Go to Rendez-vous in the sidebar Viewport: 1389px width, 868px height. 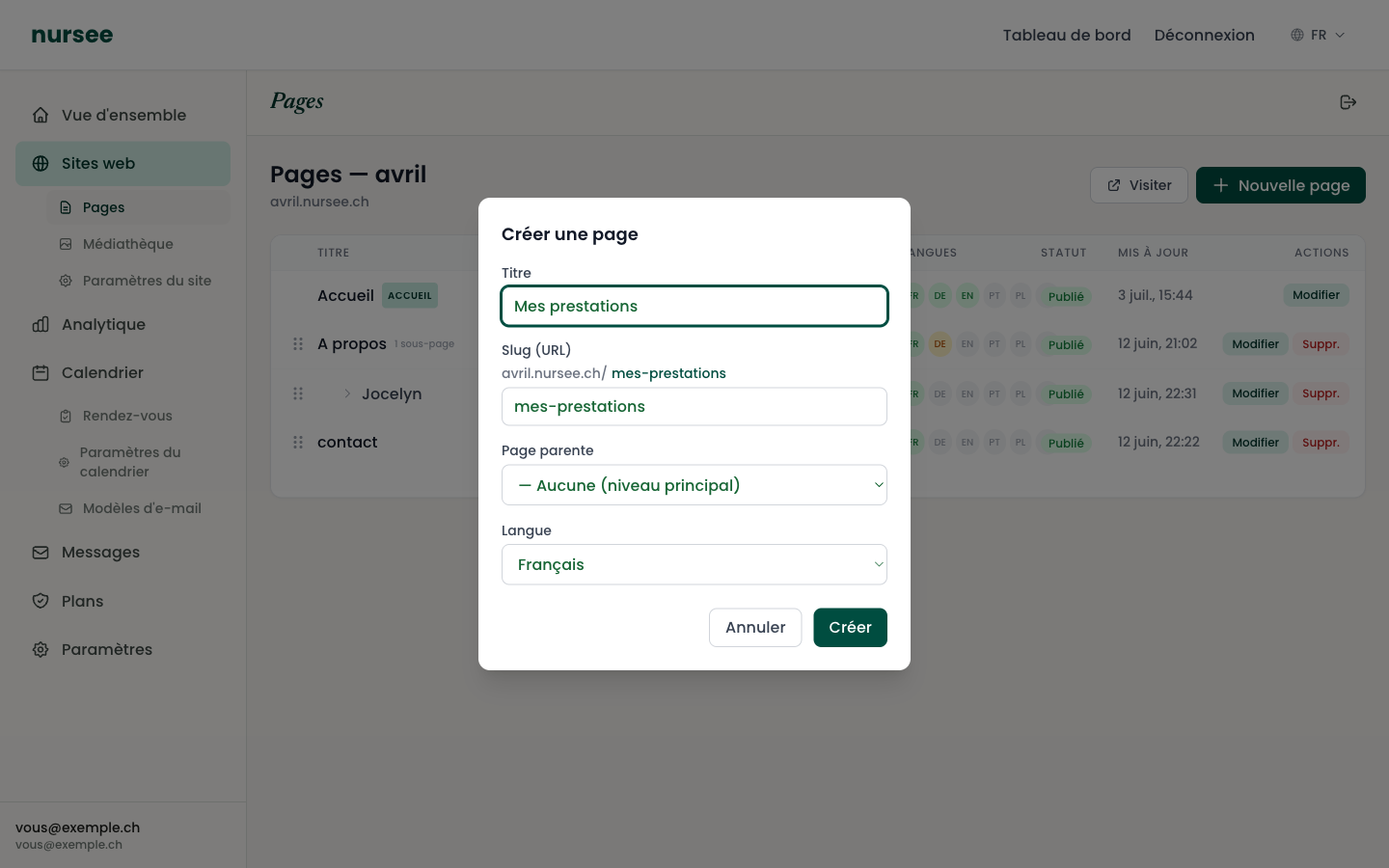click(x=138, y=416)
